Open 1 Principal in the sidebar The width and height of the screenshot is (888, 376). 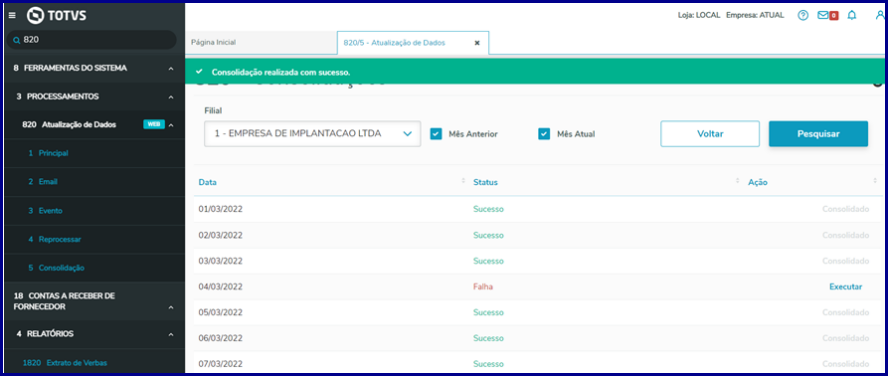49,153
